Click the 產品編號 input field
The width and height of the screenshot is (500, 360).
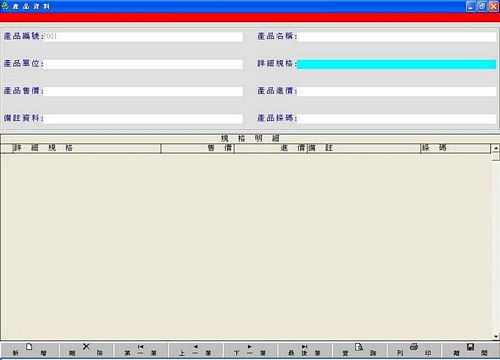(x=143, y=37)
